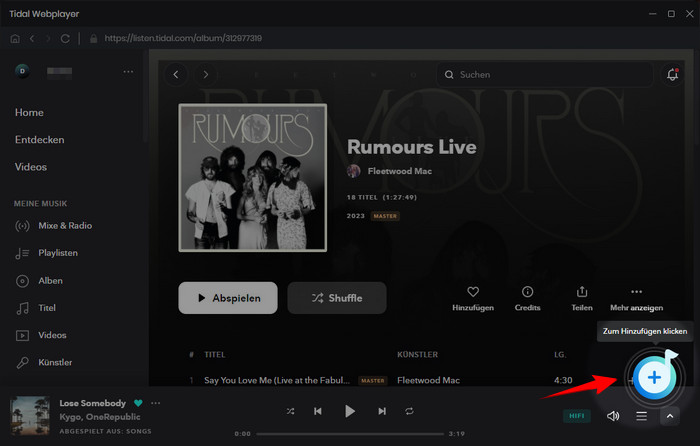Open Playlisten in Meine Musik

click(x=47, y=253)
